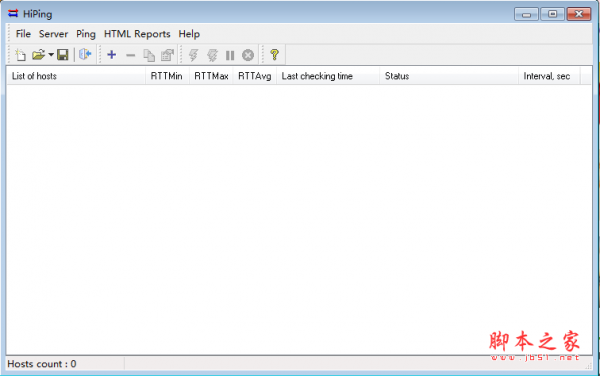Viewport: 600px width, 376px height.
Task: Open the Help menu
Action: click(189, 34)
